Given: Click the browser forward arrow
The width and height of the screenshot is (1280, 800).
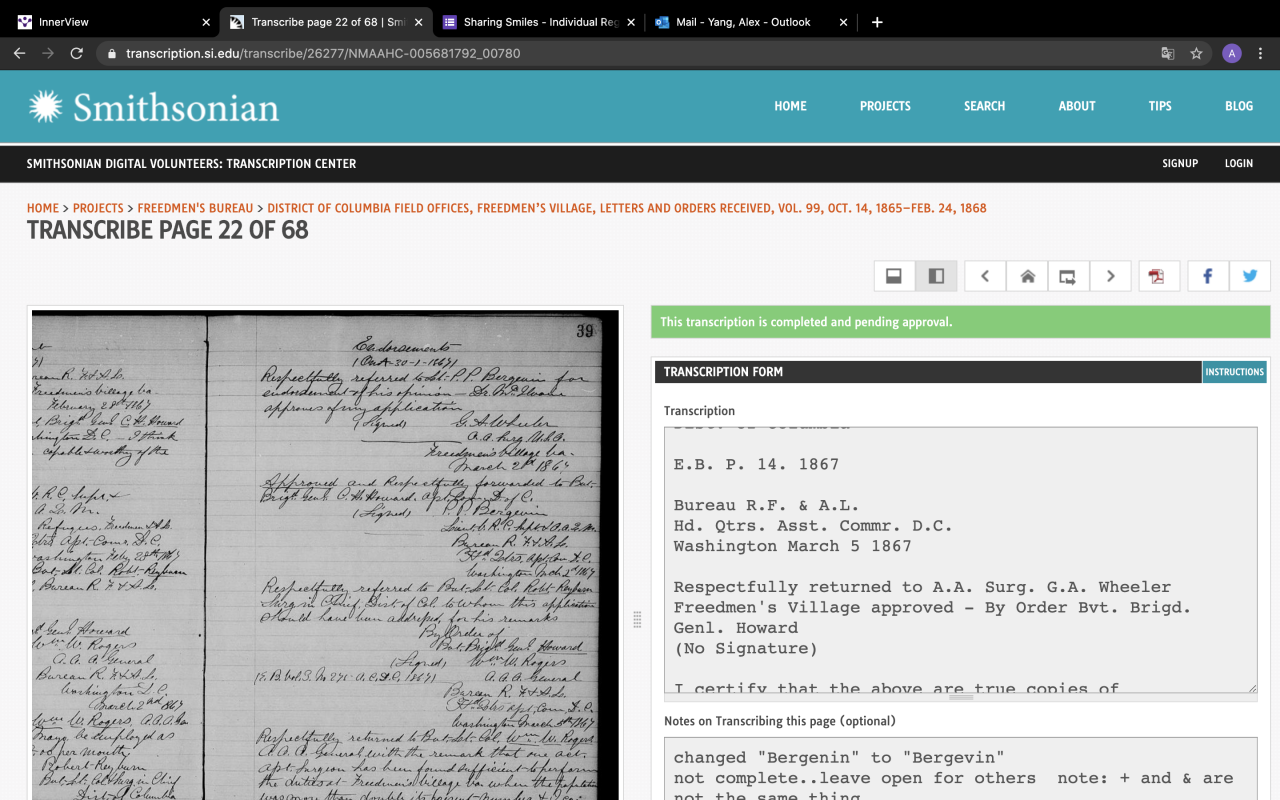Looking at the screenshot, I should pos(47,53).
